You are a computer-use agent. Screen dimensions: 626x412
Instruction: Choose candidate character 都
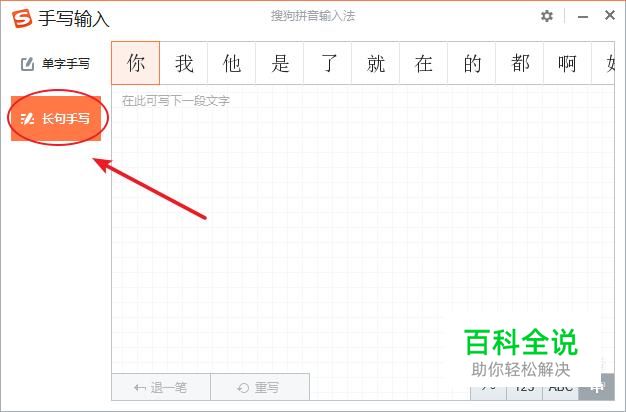519,63
